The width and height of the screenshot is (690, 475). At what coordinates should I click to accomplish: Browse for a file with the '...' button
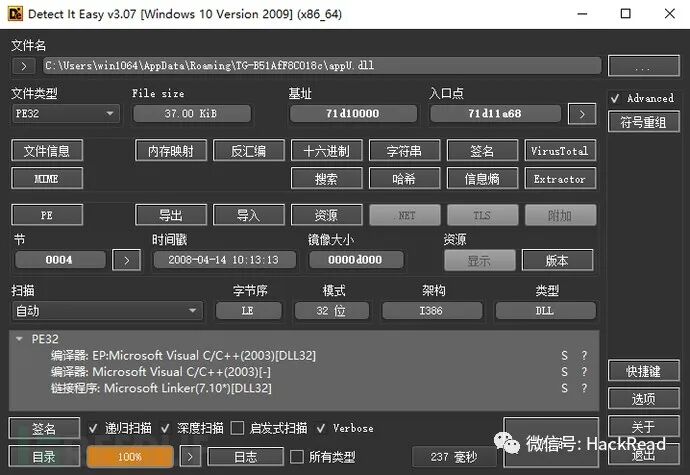[x=643, y=66]
